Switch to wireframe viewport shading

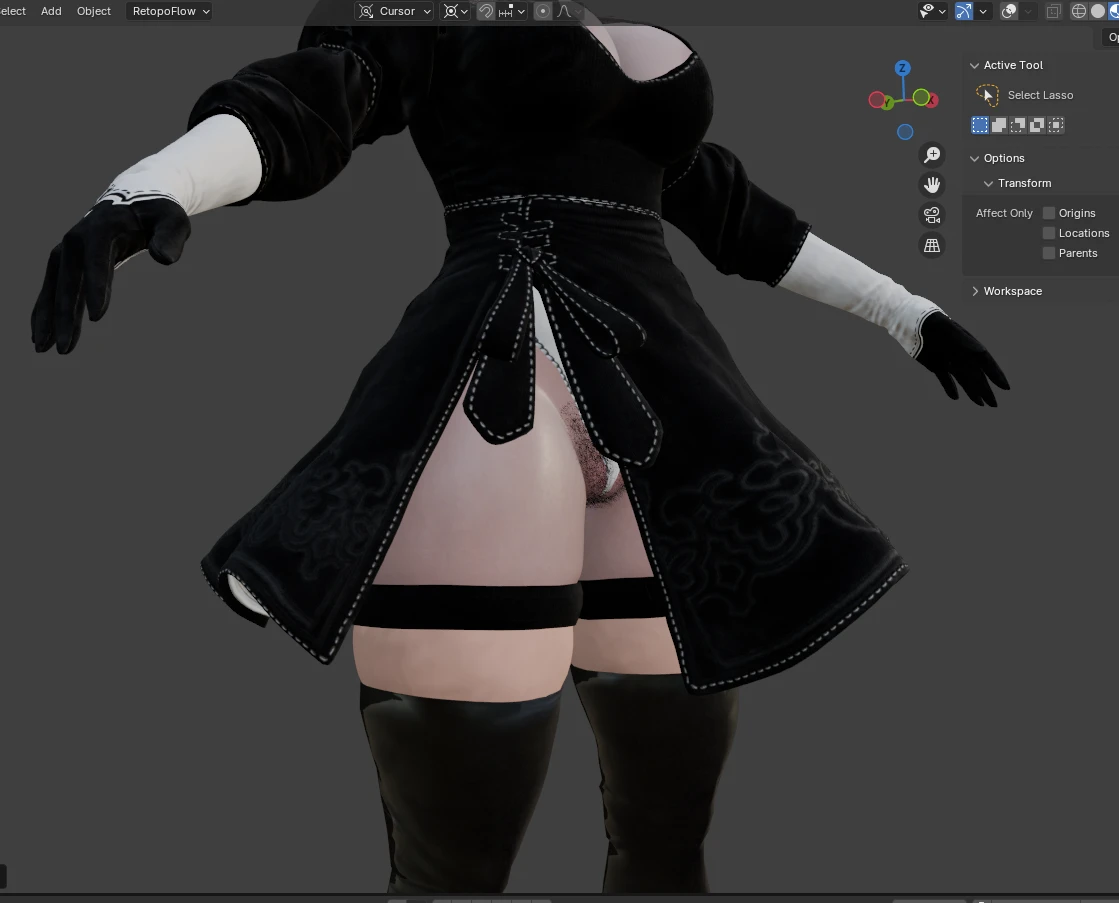[1079, 11]
